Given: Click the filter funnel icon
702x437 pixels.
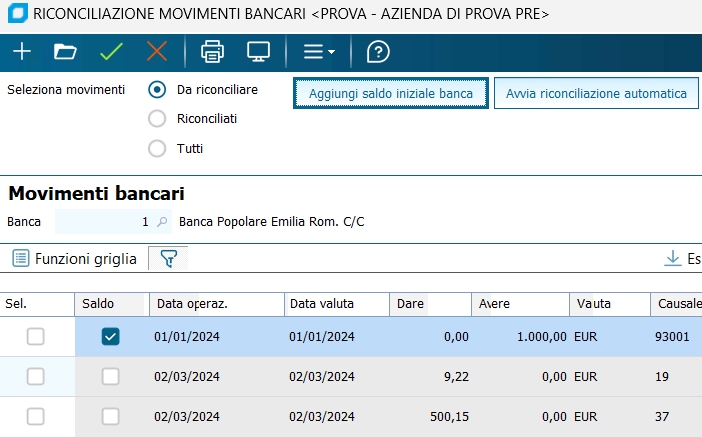Looking at the screenshot, I should tap(168, 259).
